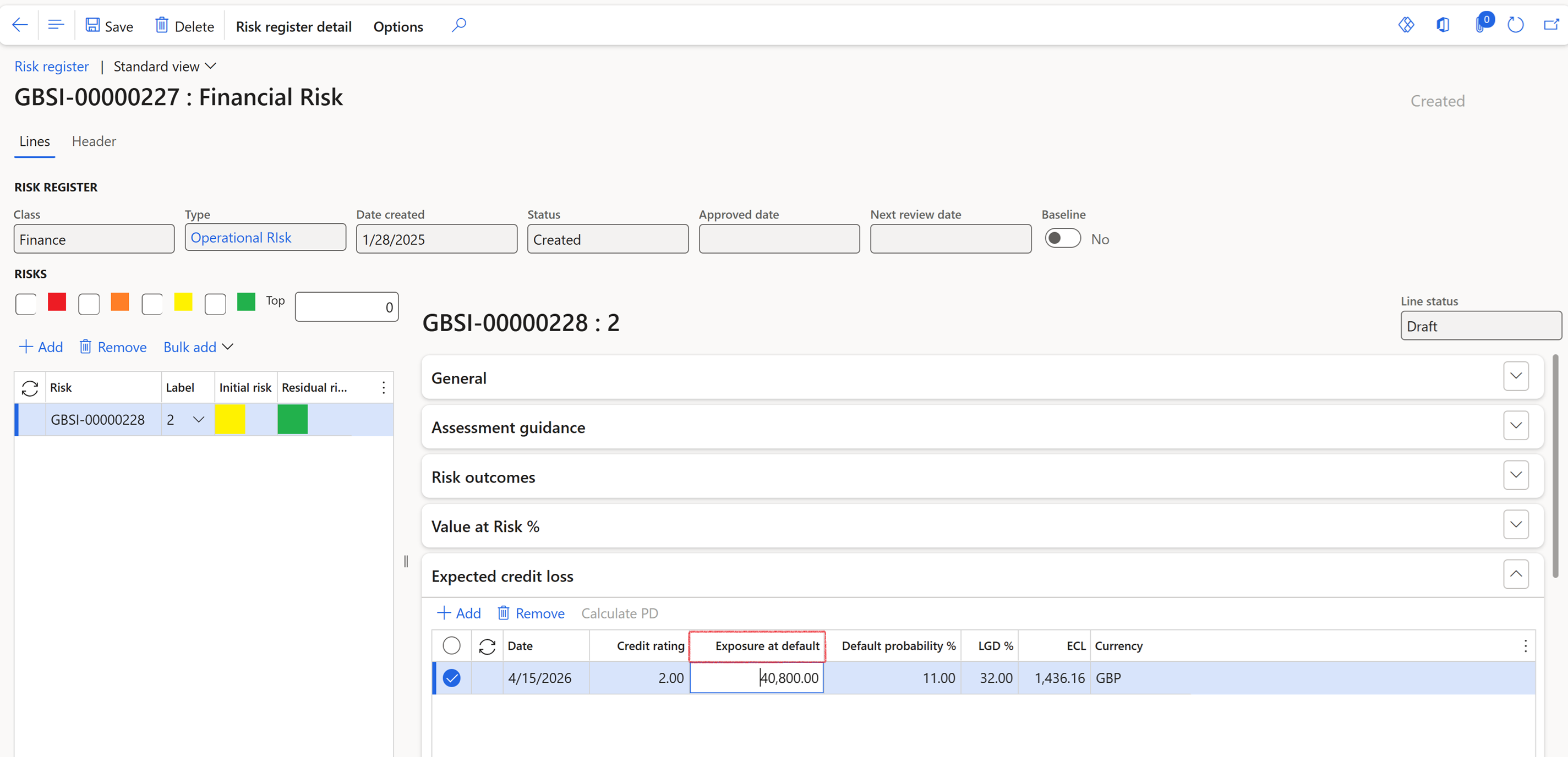Deselect the 4/15/2026 credit loss row
This screenshot has width=1568, height=757.
tap(452, 678)
